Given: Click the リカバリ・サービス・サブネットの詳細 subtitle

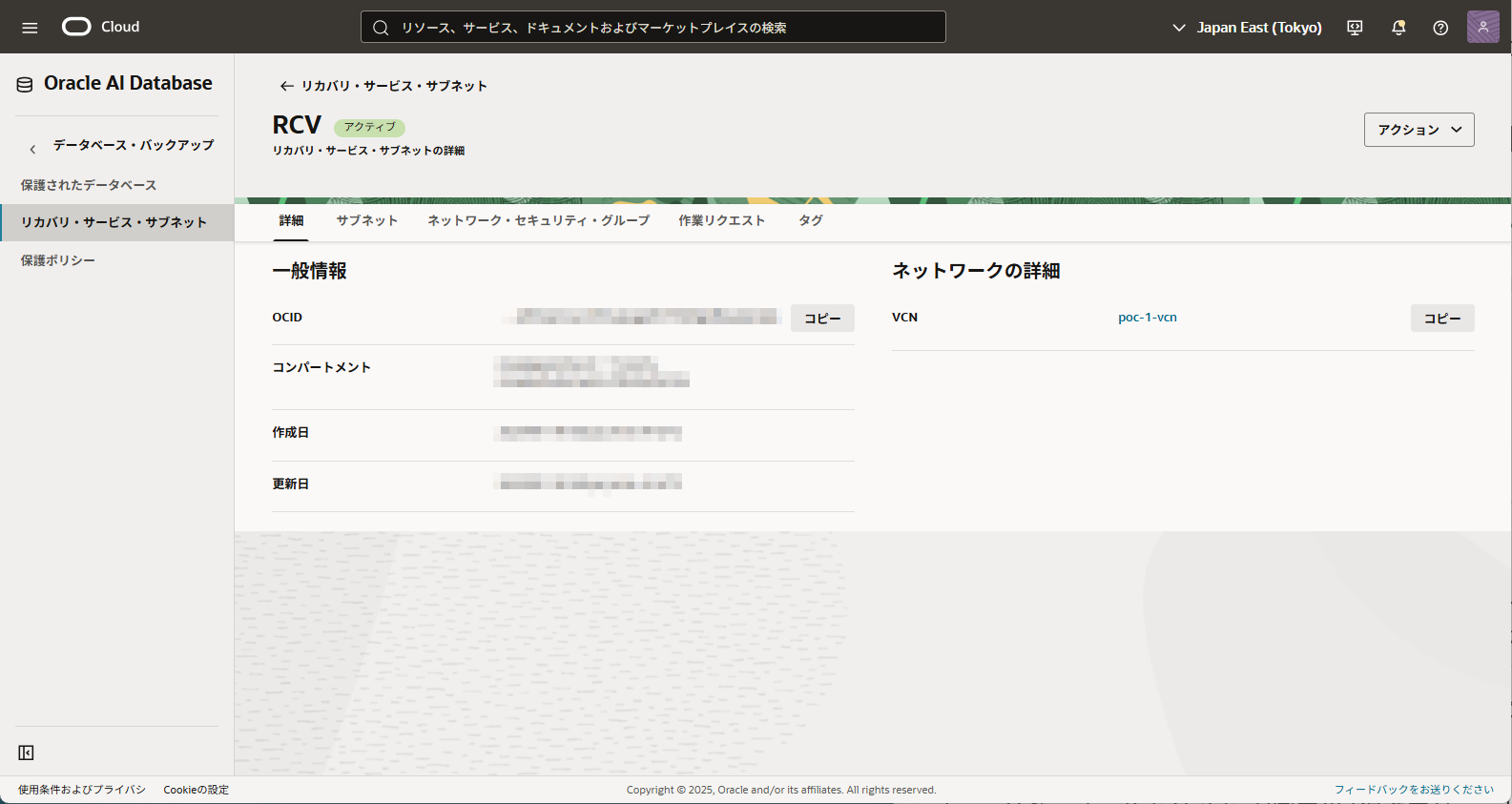Looking at the screenshot, I should [368, 151].
